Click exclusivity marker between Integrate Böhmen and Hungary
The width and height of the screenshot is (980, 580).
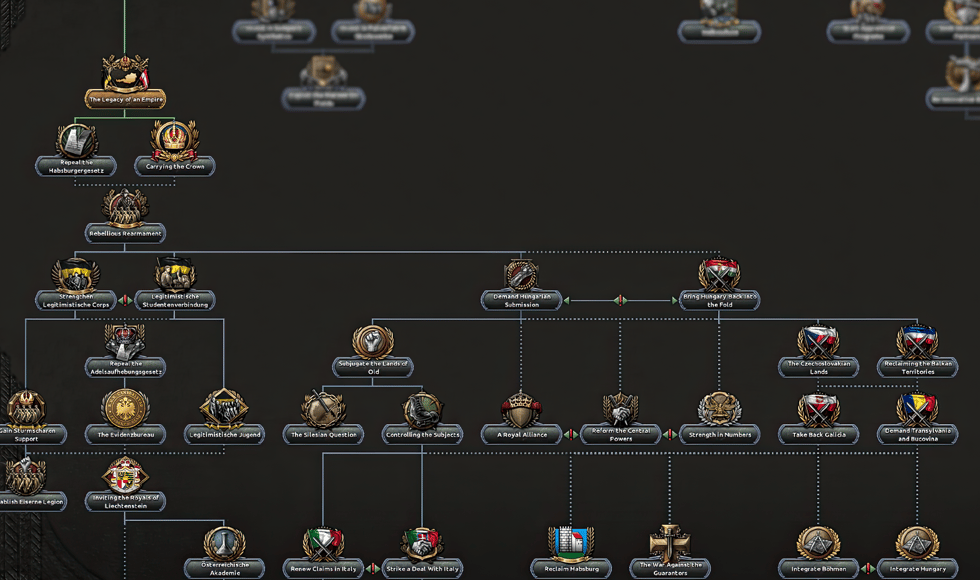[868, 569]
